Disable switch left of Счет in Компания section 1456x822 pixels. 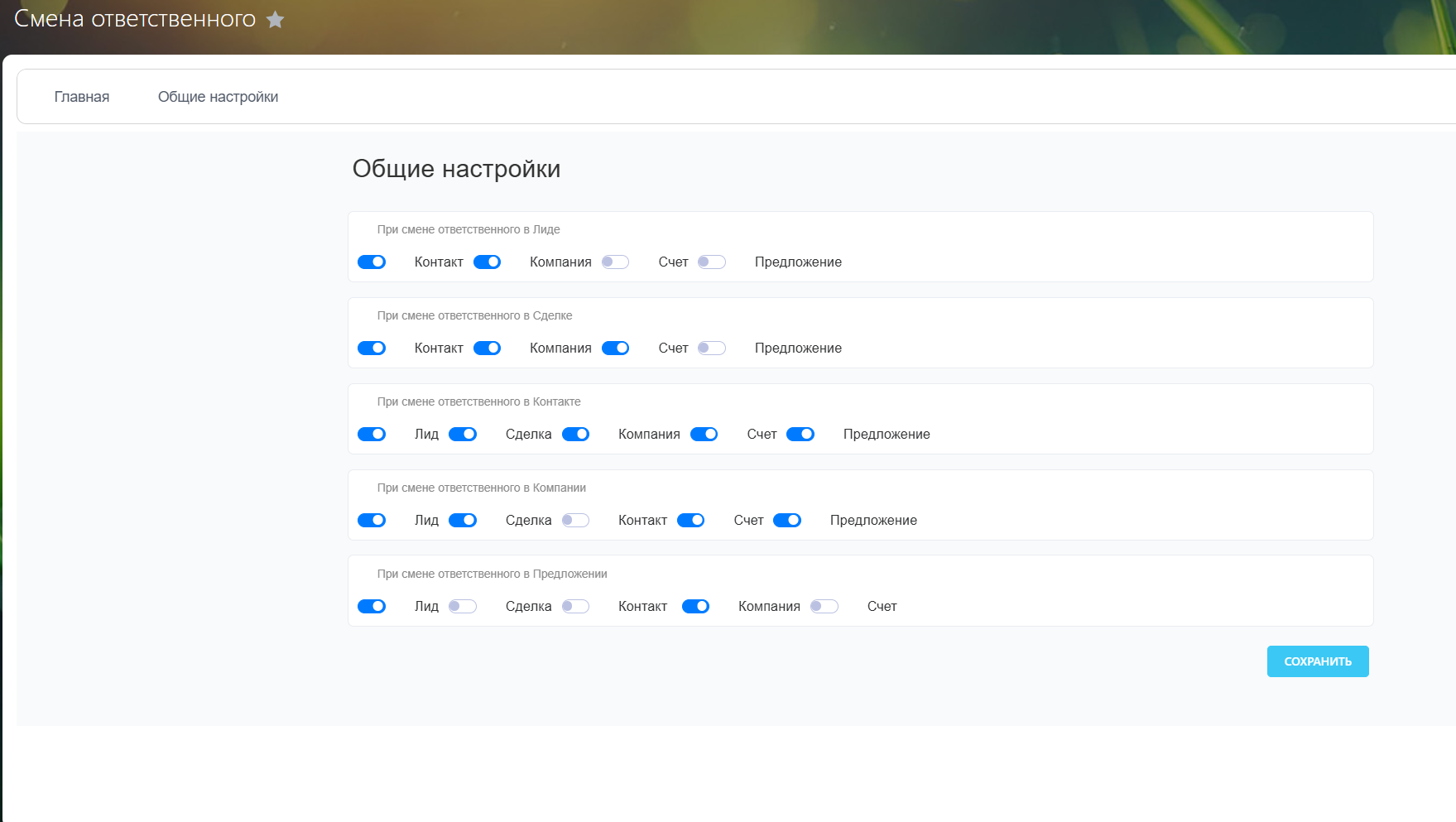[x=690, y=521]
